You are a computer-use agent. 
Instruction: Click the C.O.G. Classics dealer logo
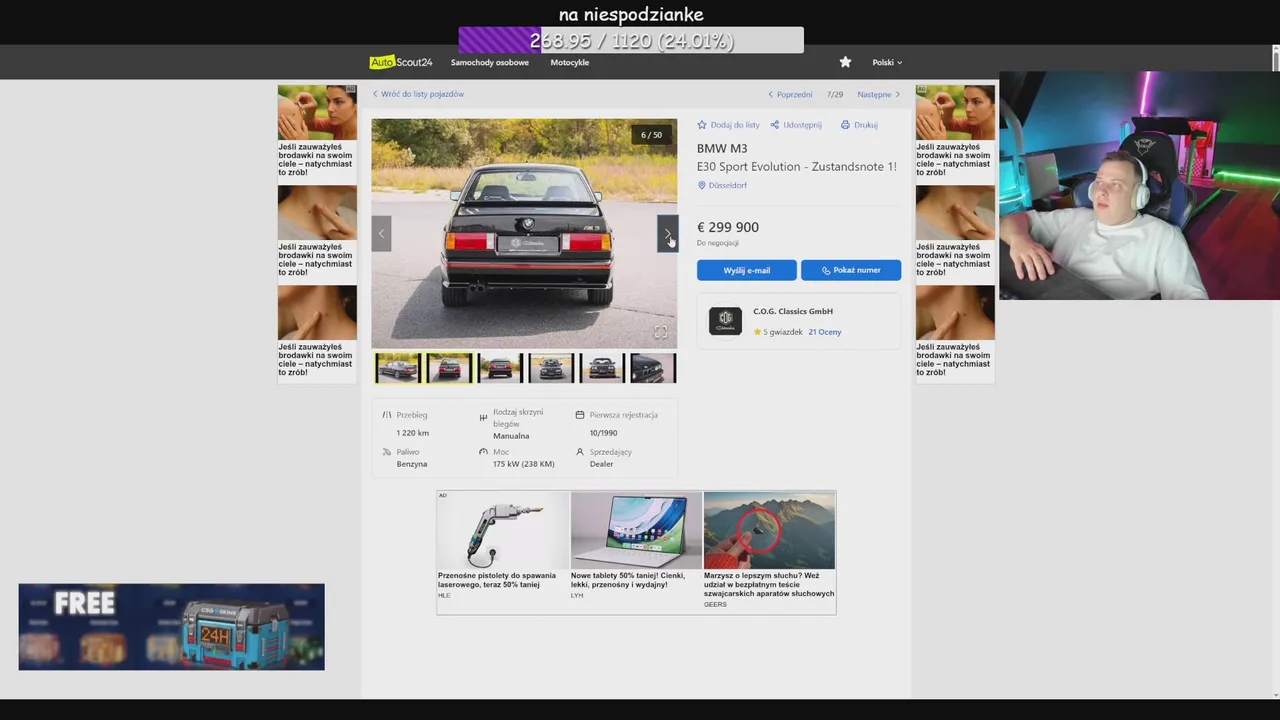coord(725,321)
